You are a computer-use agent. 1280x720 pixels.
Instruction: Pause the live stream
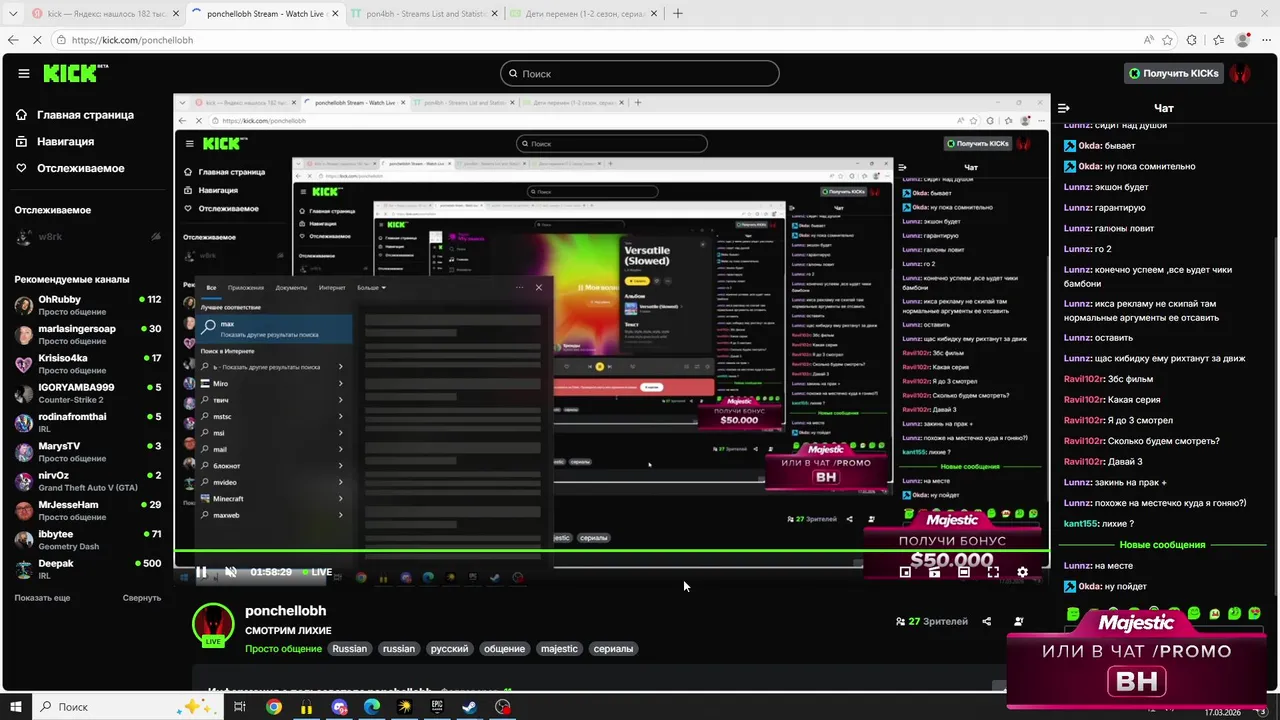point(201,572)
